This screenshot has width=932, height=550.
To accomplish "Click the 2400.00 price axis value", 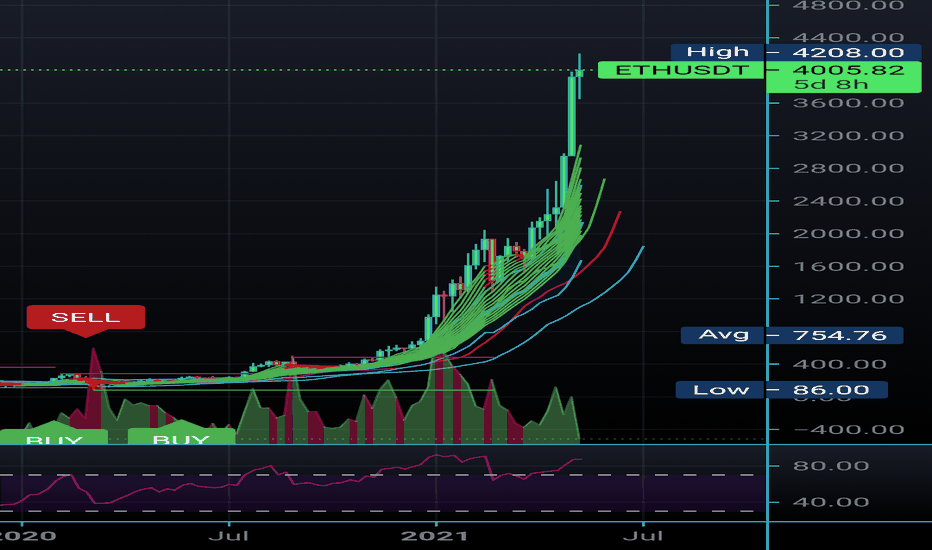I will click(x=848, y=201).
